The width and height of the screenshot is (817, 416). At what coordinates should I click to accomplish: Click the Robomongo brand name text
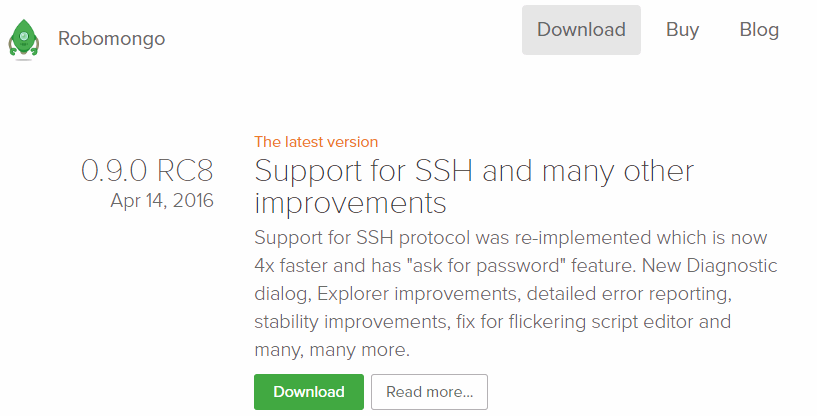click(112, 39)
